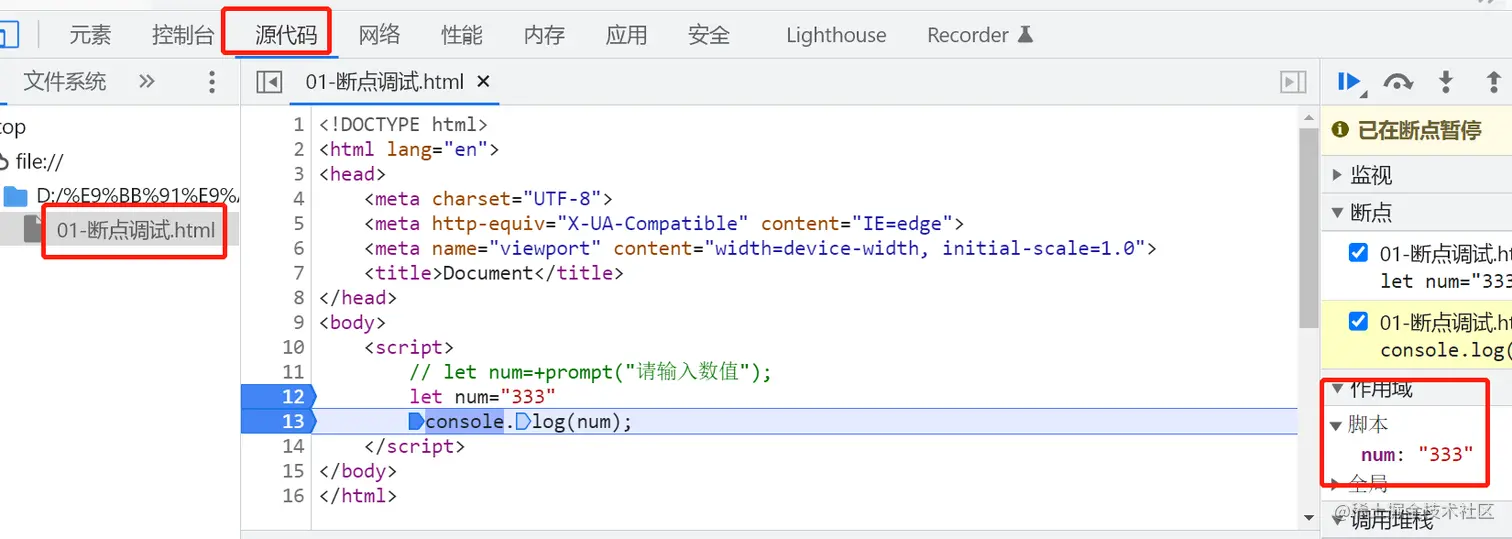Click the meta charset="UTF-8" line

click(488, 199)
